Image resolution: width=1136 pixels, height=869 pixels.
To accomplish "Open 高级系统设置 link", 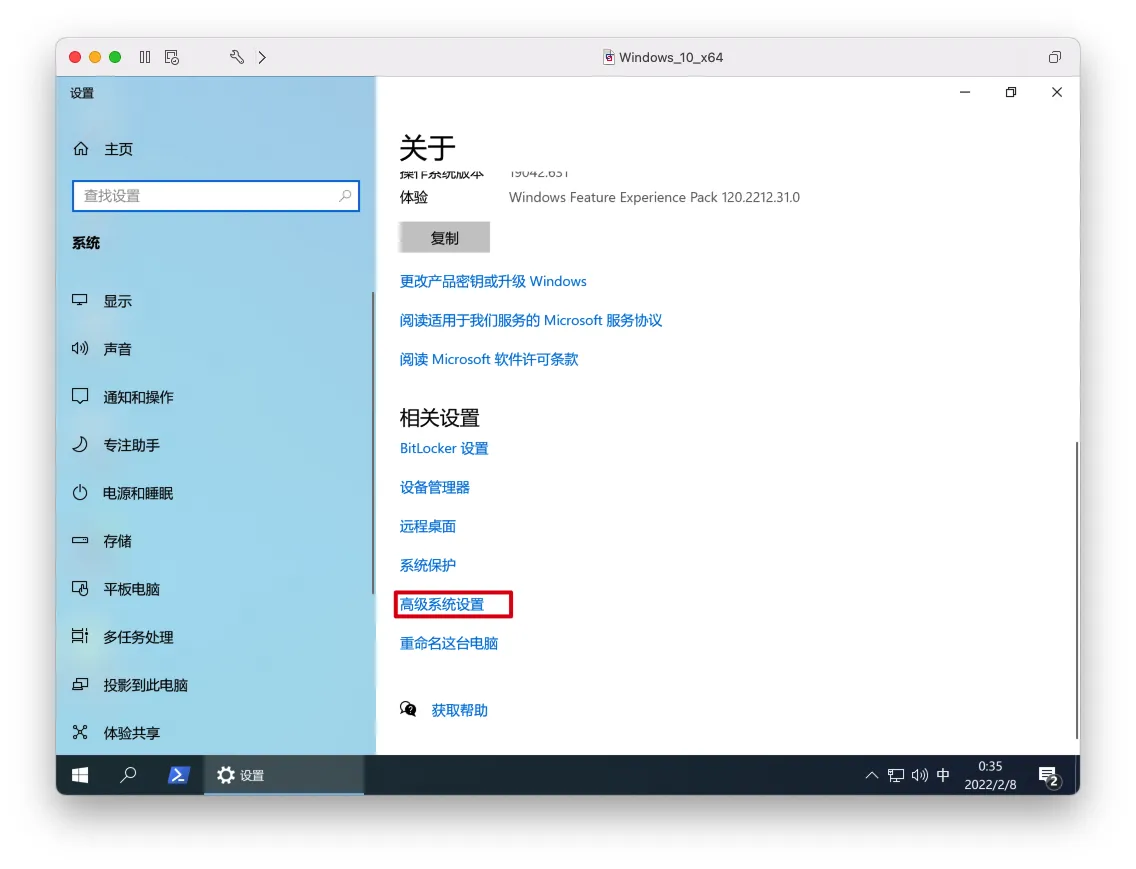I will coord(442,604).
